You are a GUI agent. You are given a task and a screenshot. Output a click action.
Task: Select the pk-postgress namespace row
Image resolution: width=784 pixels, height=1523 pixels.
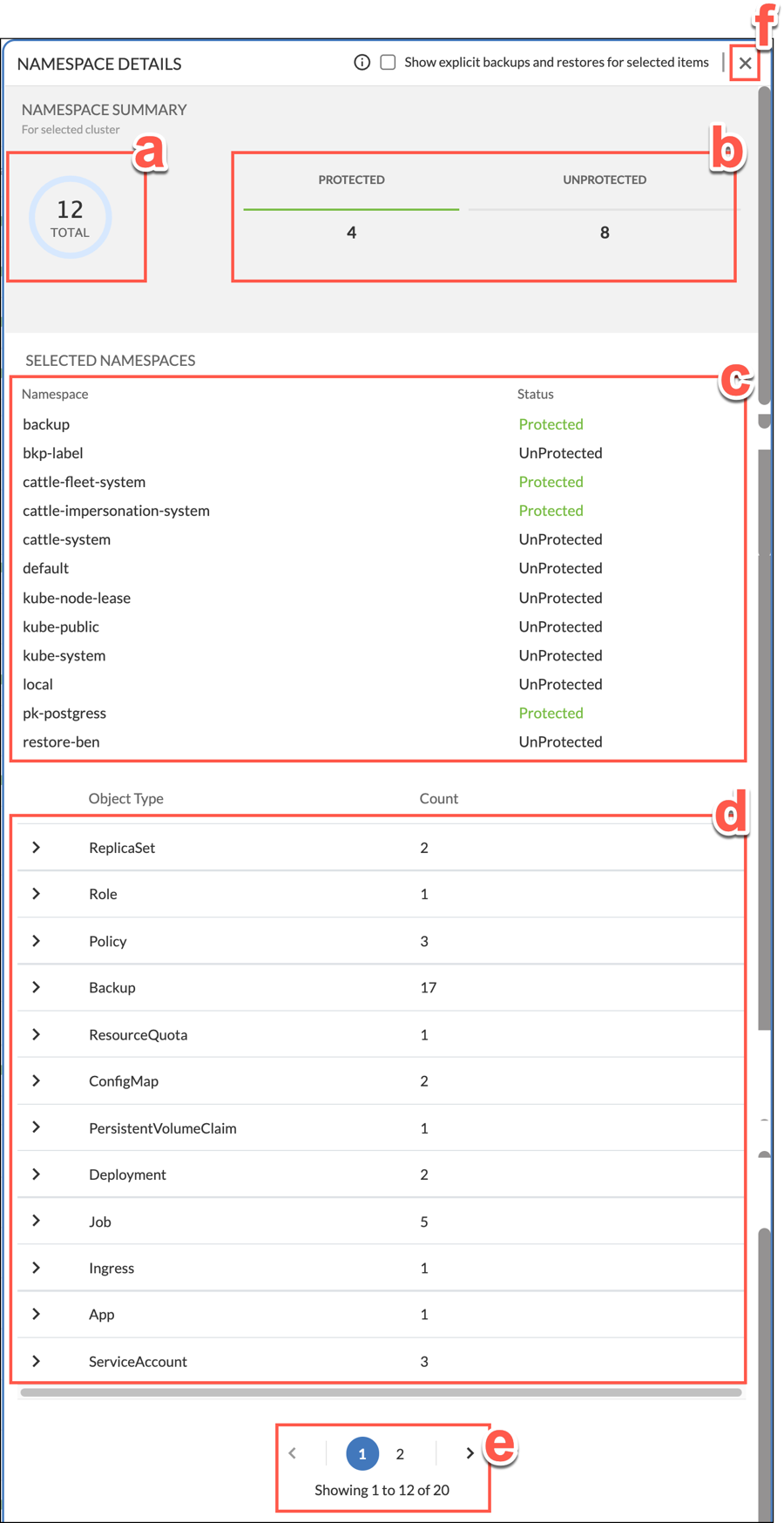pos(64,713)
